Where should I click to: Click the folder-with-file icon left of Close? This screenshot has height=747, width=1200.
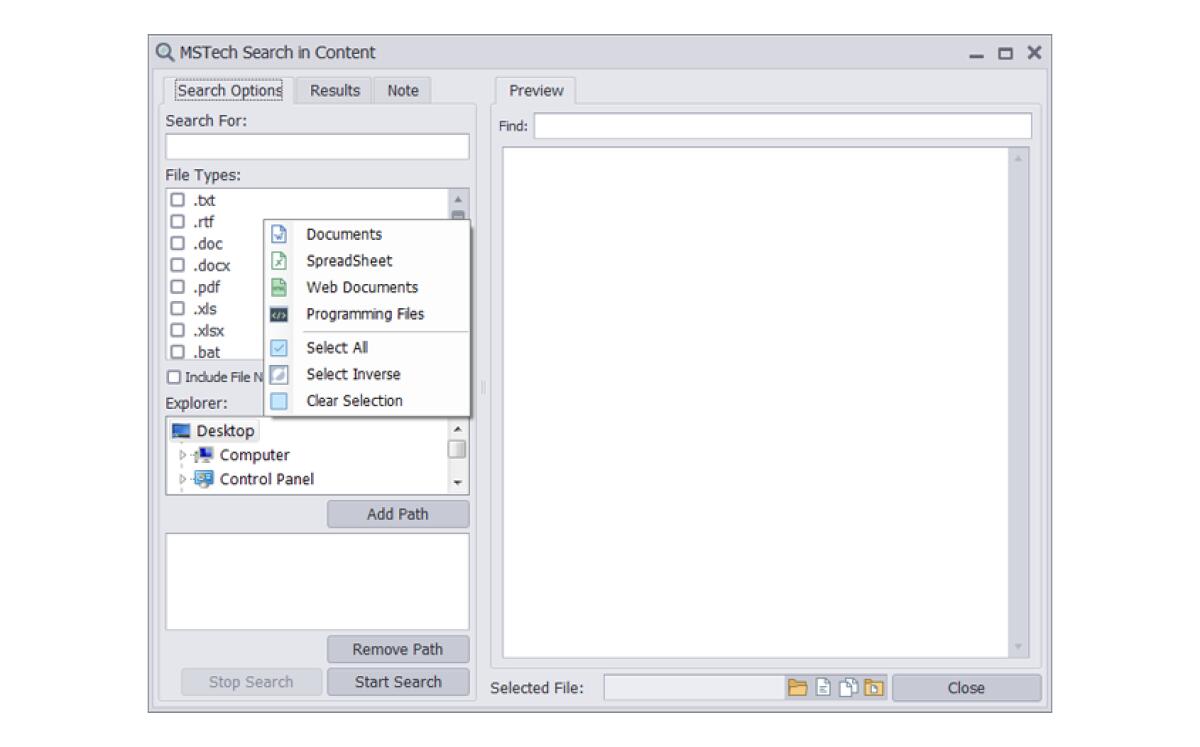874,688
